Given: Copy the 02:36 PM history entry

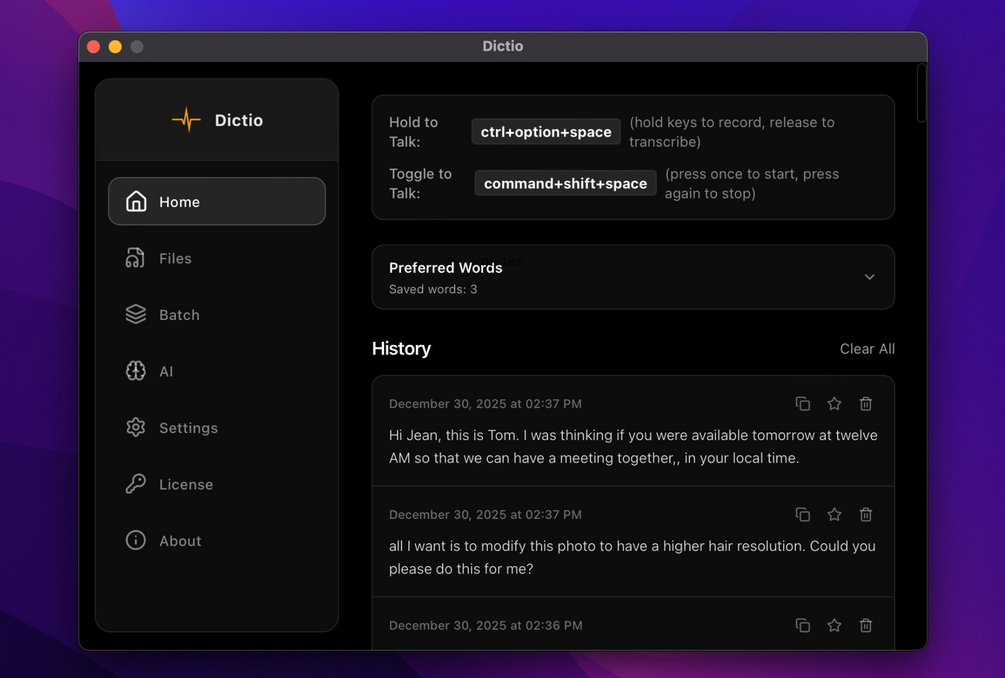Looking at the screenshot, I should (802, 625).
